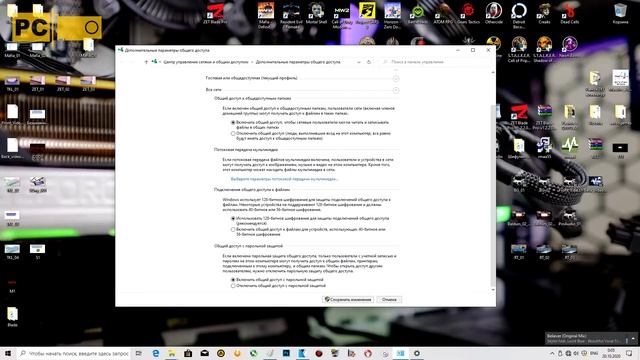Click the window's vertical scrollbar thumb
Screen dimensions: 640x360
tap(493, 195)
